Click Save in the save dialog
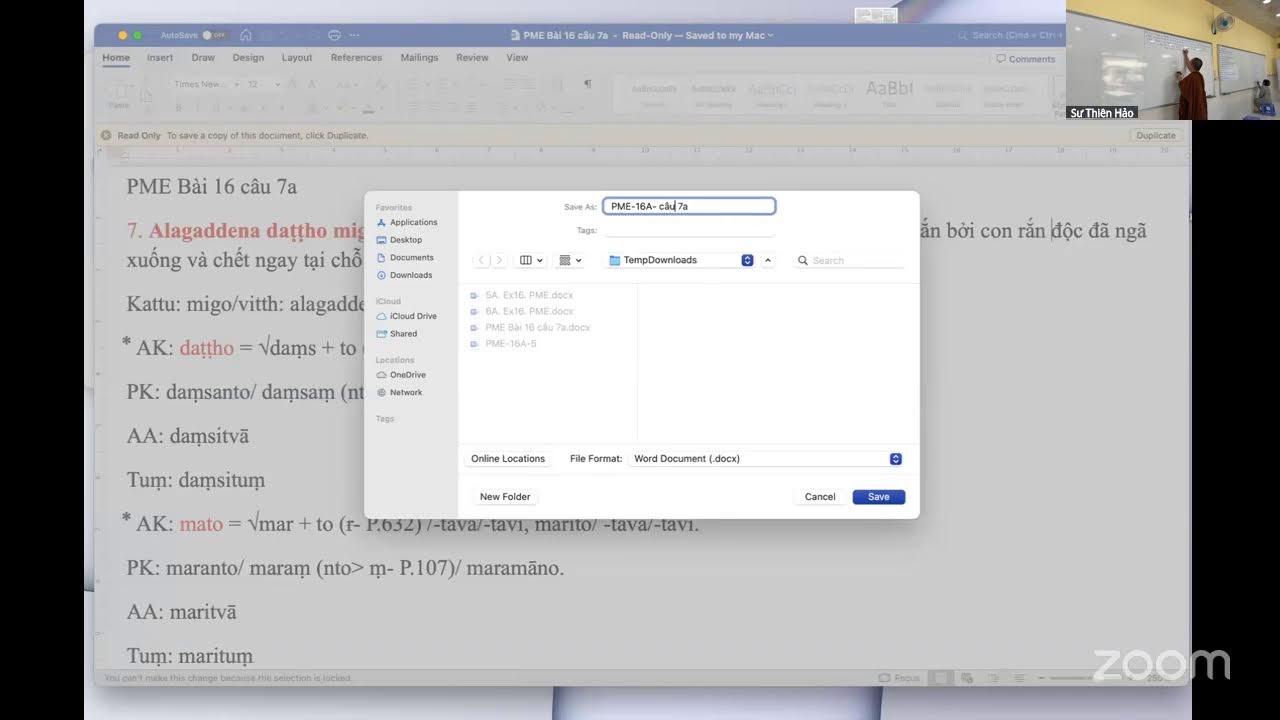Image resolution: width=1280 pixels, height=720 pixels. coord(878,497)
